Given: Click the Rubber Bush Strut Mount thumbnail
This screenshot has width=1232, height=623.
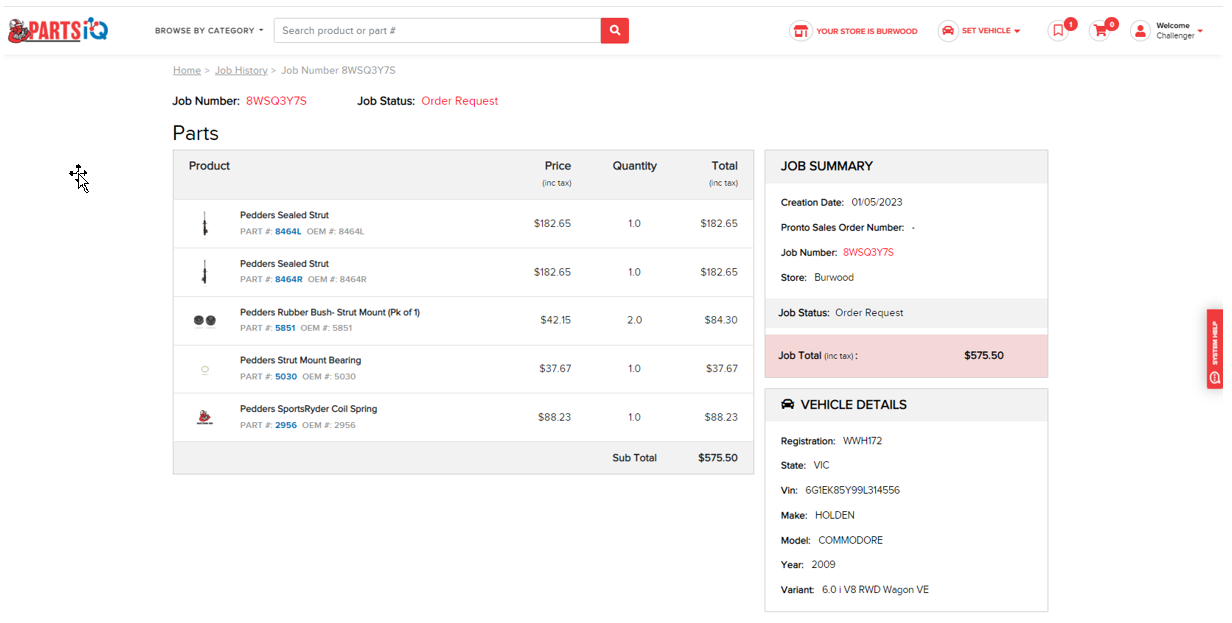Looking at the screenshot, I should click(205, 320).
